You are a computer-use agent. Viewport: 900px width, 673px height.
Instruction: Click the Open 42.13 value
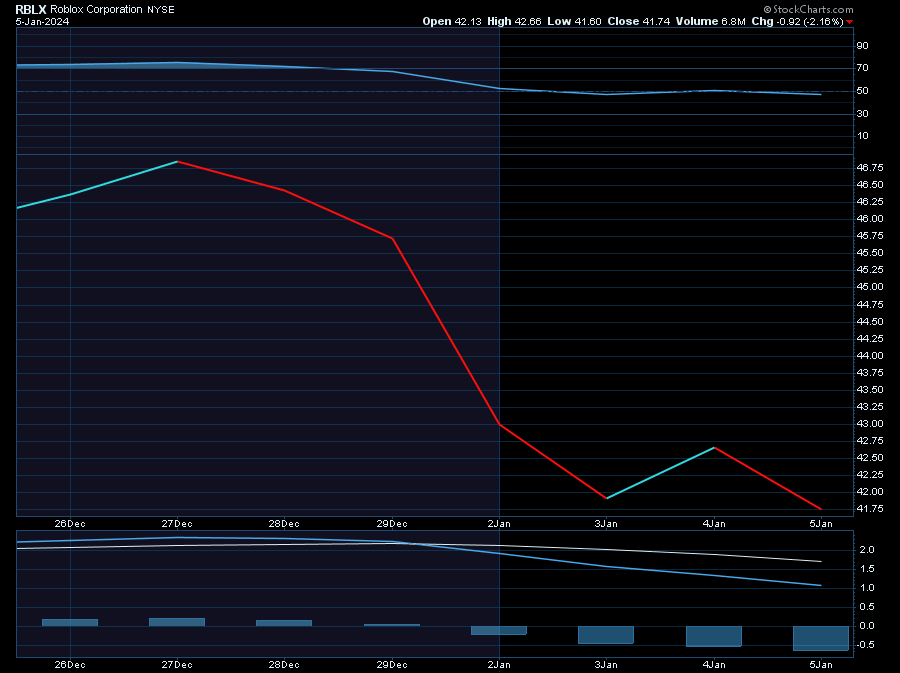coord(452,22)
